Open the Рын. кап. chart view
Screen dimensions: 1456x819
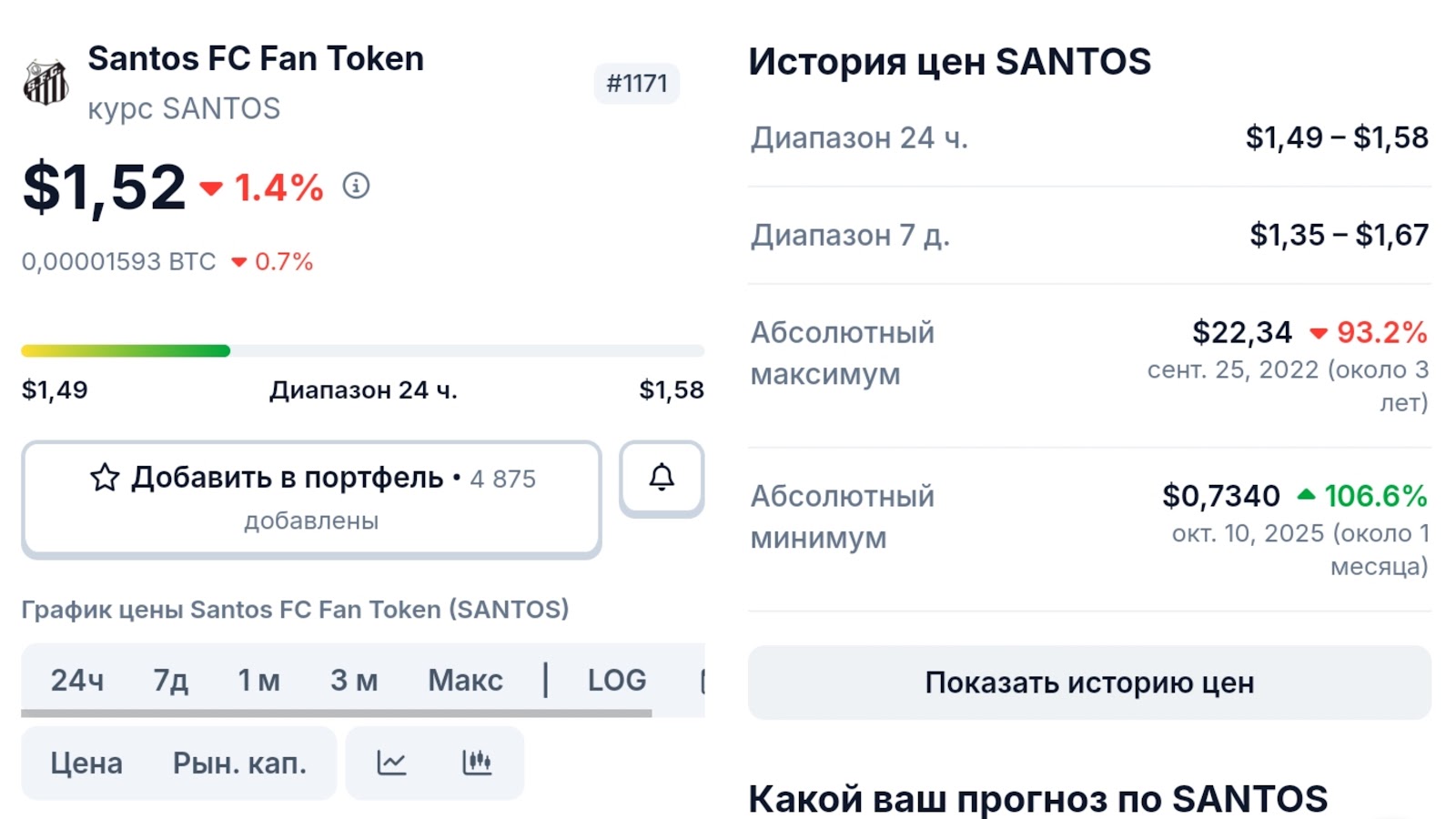point(239,763)
